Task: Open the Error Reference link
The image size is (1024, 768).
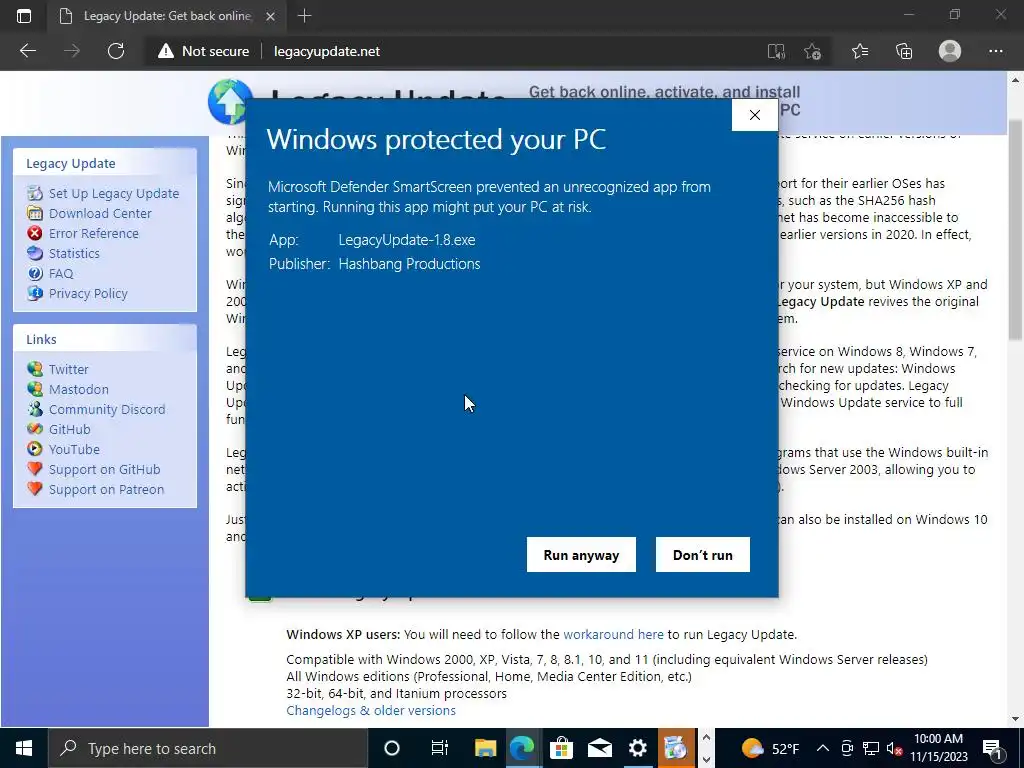Action: pyautogui.click(x=93, y=233)
